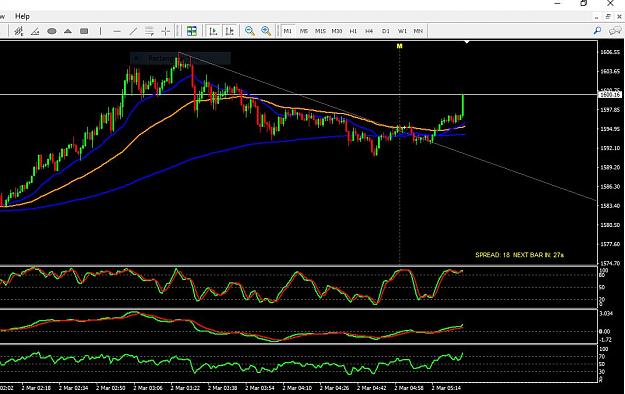Switch to D1 daily timeframe
Screen dimensions: 625x394
(x=385, y=31)
